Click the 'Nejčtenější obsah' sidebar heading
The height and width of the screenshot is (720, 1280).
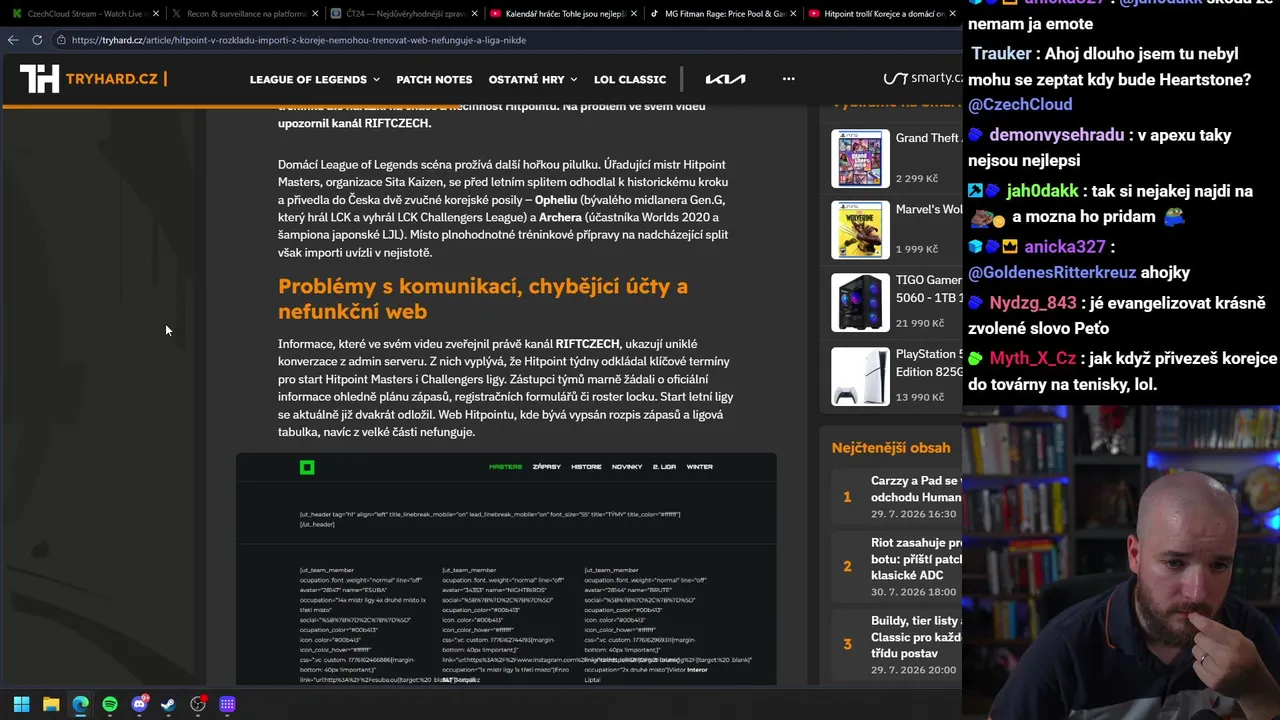coord(891,448)
